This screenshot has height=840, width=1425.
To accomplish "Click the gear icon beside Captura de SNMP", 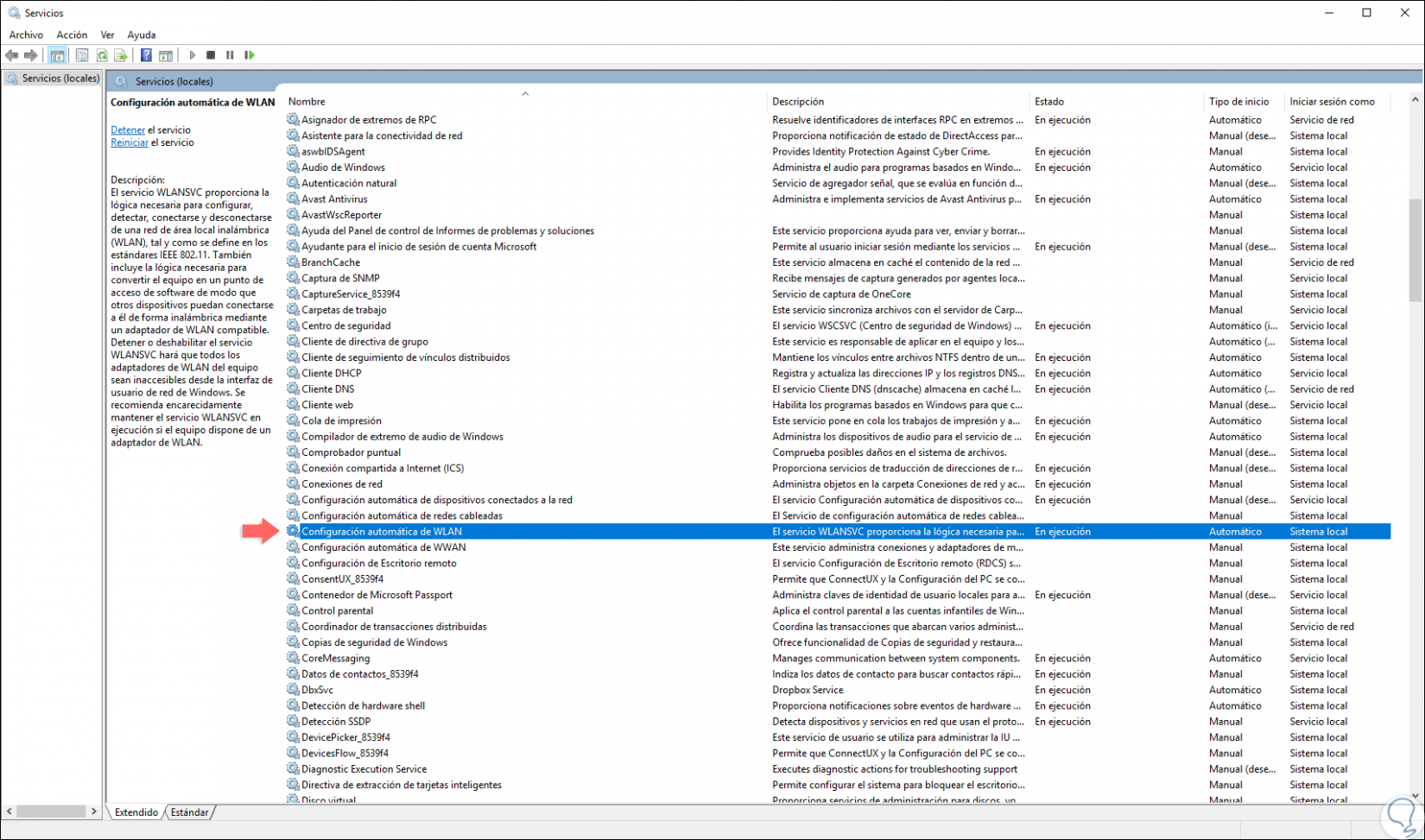I will tap(294, 278).
